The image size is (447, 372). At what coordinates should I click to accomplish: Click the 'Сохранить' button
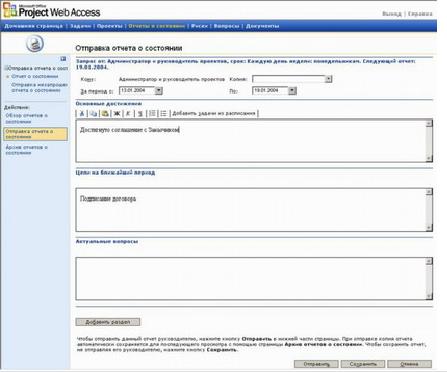click(x=363, y=364)
